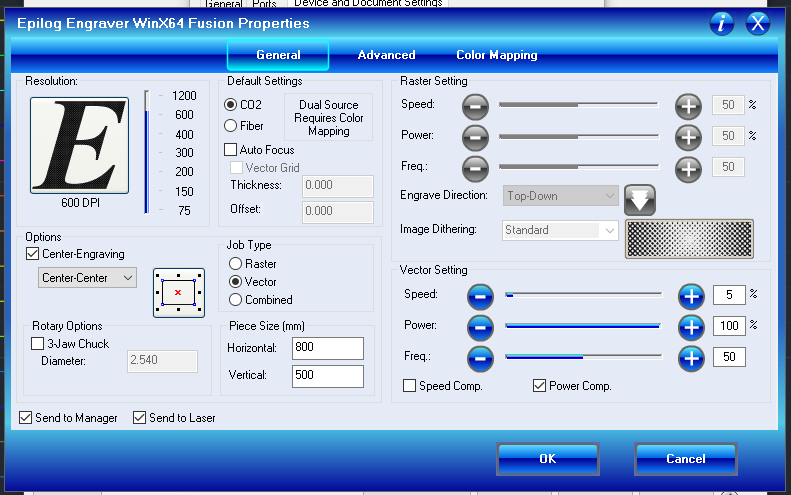Click the rotary Diameter field
Image resolution: width=791 pixels, height=495 pixels.
(162, 361)
